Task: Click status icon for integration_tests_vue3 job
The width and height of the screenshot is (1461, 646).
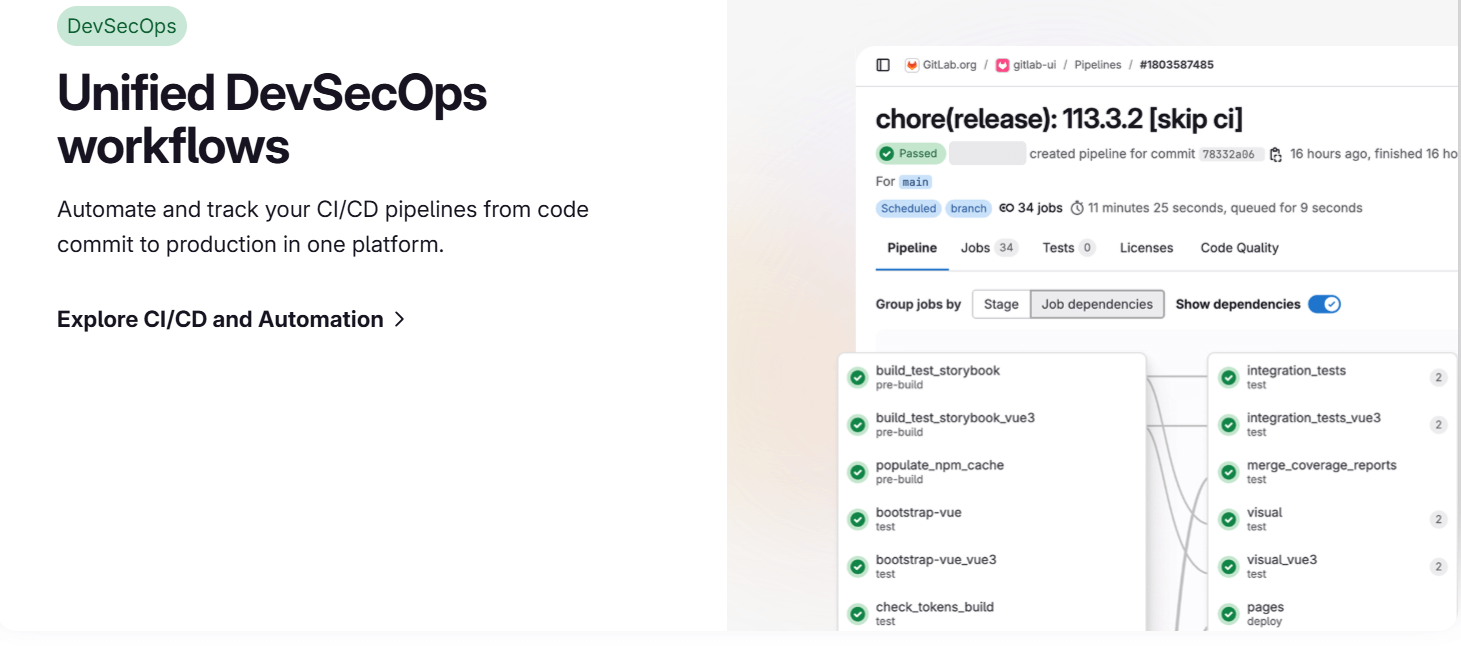Action: tap(1229, 425)
